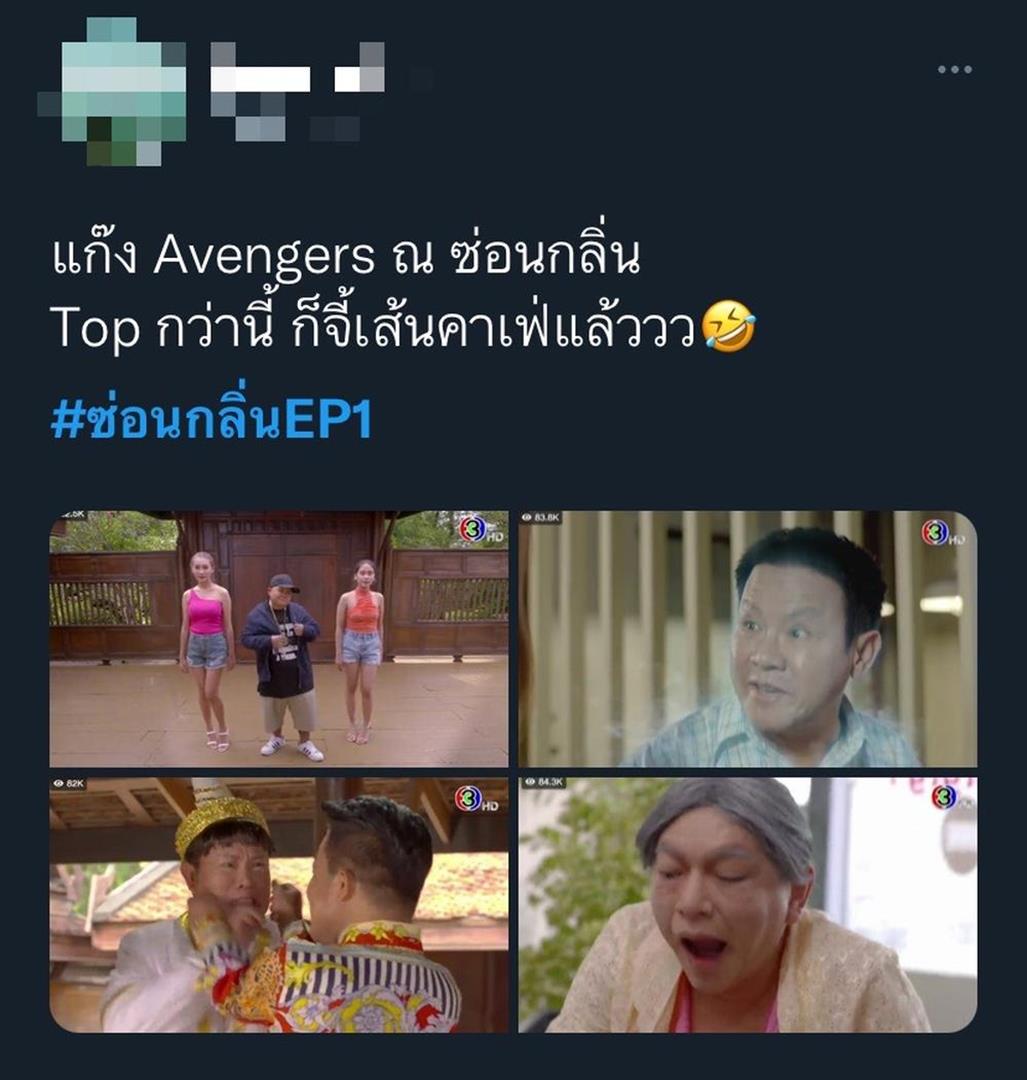Click the 83.8K eye view counter
This screenshot has width=1027, height=1080.
coord(541,517)
